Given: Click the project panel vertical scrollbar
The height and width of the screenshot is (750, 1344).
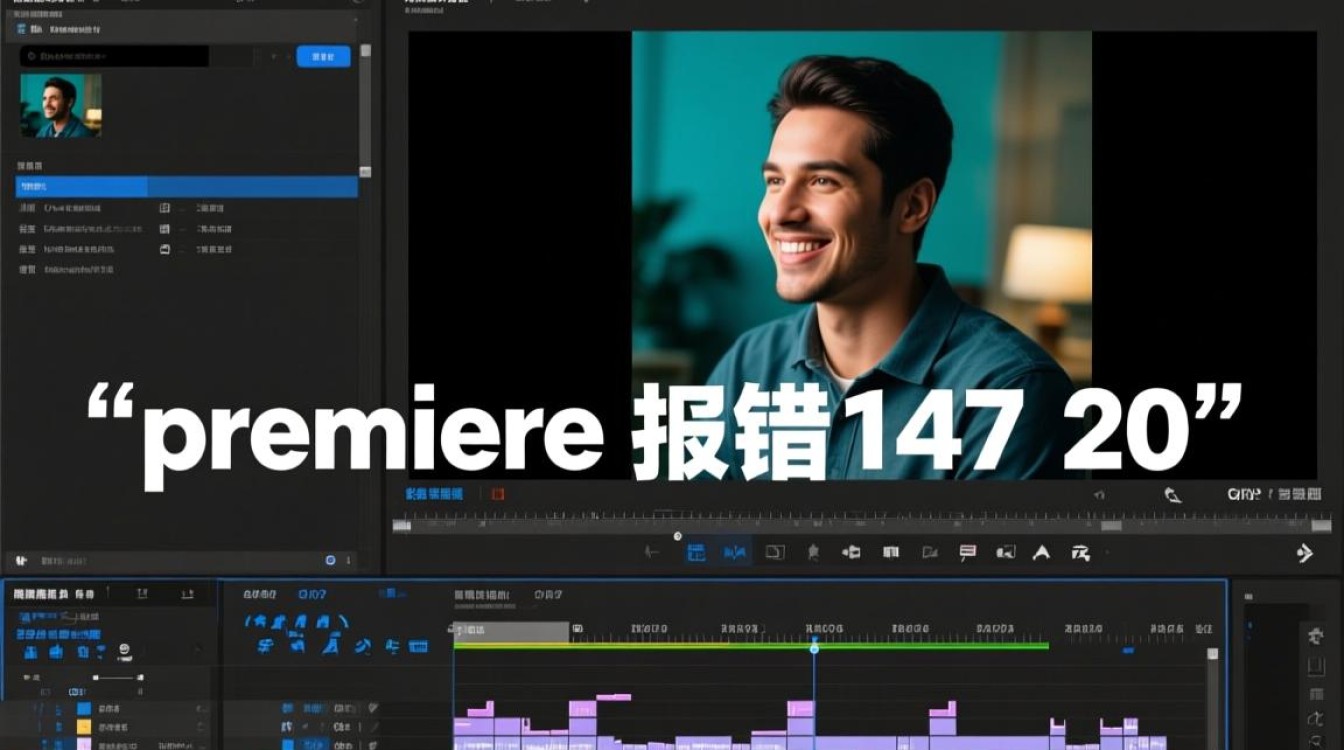Looking at the screenshot, I should [365, 110].
